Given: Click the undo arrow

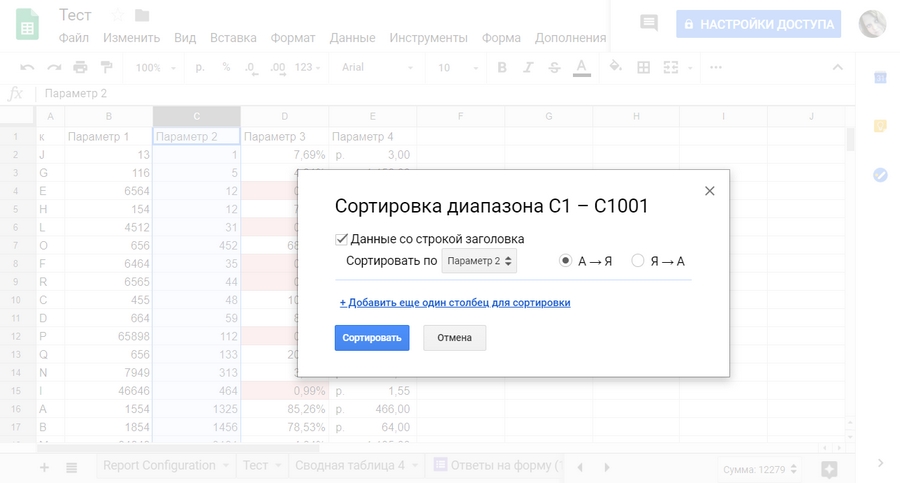Looking at the screenshot, I should [27, 67].
